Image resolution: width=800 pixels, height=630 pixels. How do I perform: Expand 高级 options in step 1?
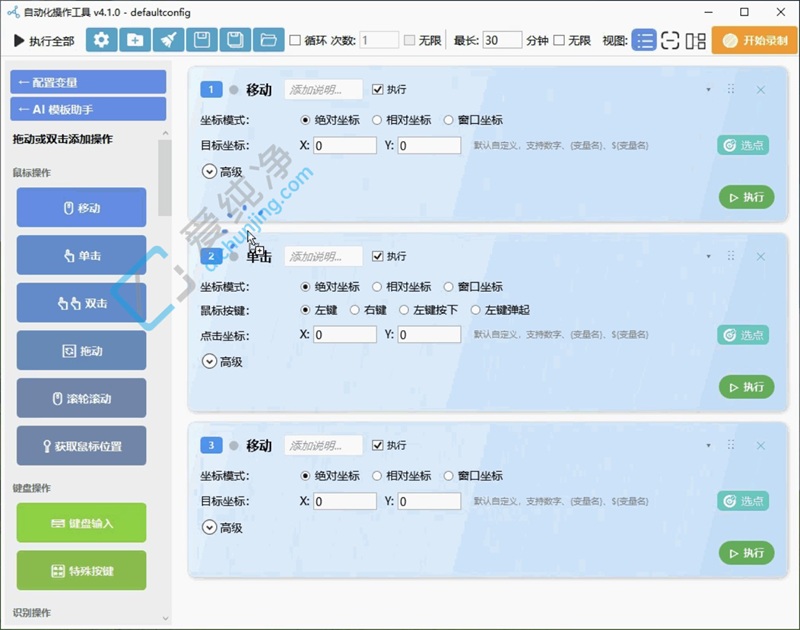pos(209,171)
